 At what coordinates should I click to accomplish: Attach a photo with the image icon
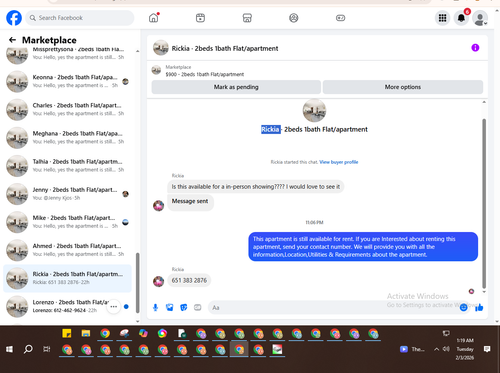170,307
